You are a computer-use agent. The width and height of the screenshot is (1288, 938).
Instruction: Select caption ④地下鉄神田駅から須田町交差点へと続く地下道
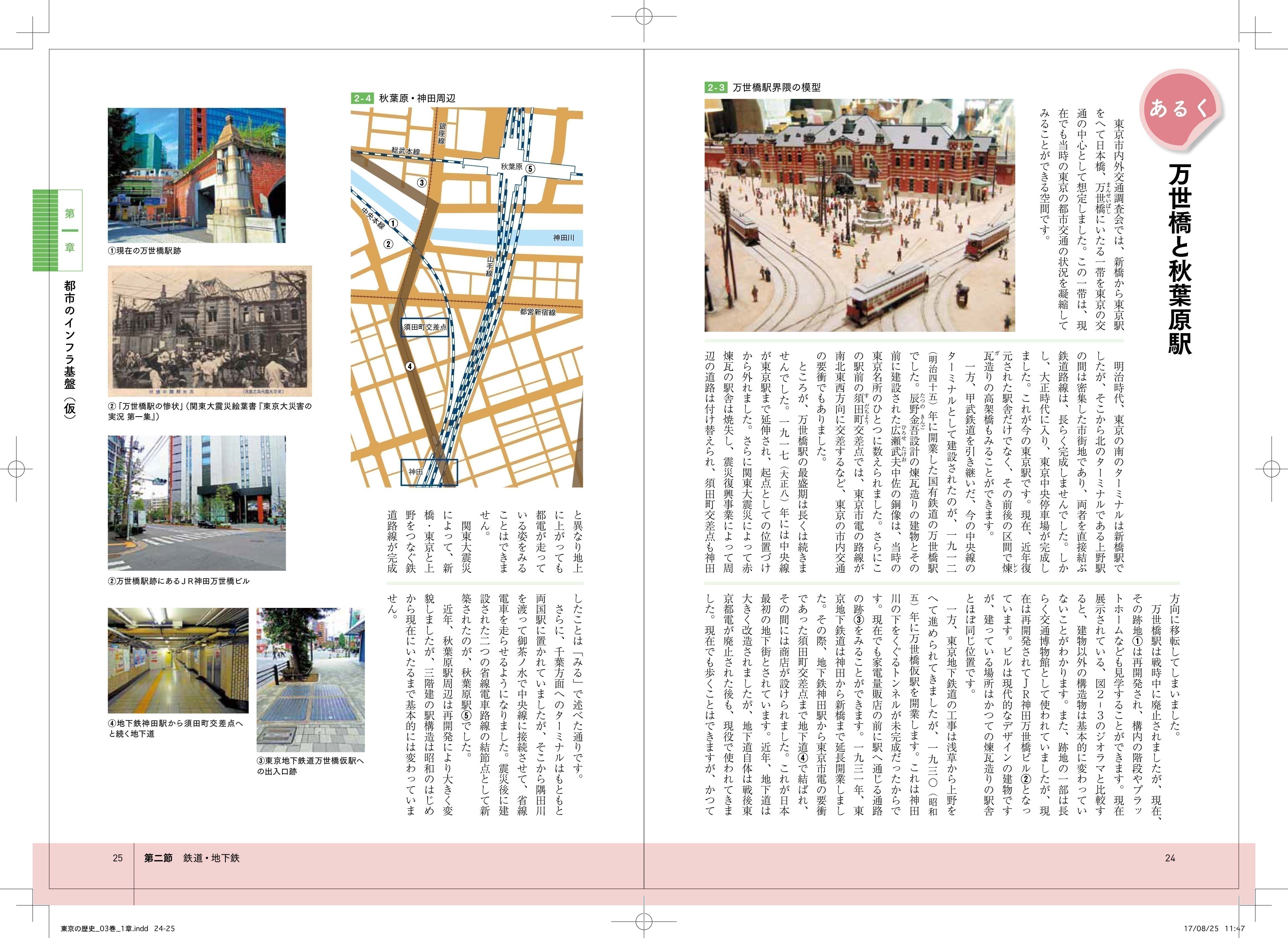click(x=175, y=729)
